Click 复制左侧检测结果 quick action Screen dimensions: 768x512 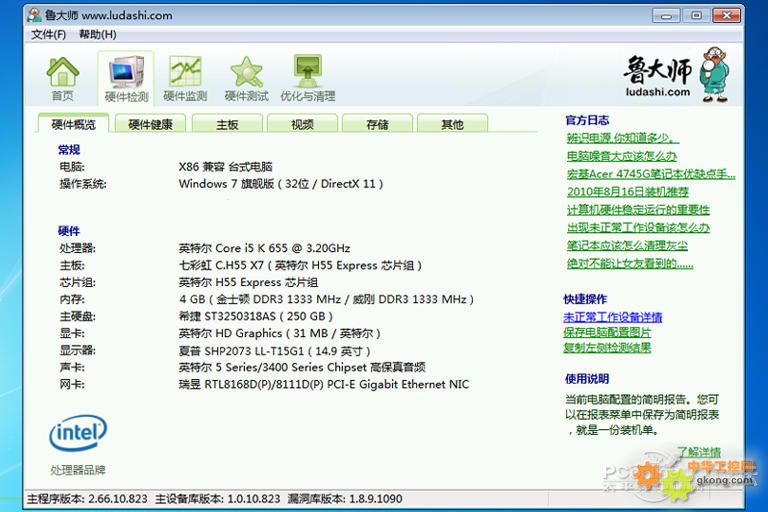click(x=607, y=347)
